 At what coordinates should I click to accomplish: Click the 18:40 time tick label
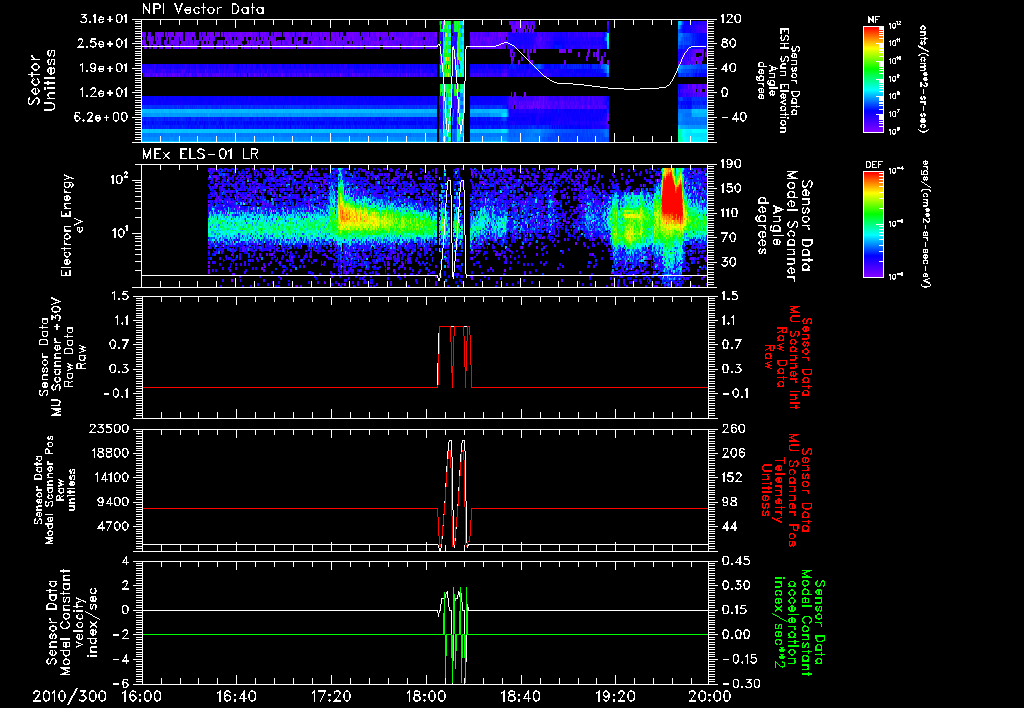pyautogui.click(x=520, y=697)
